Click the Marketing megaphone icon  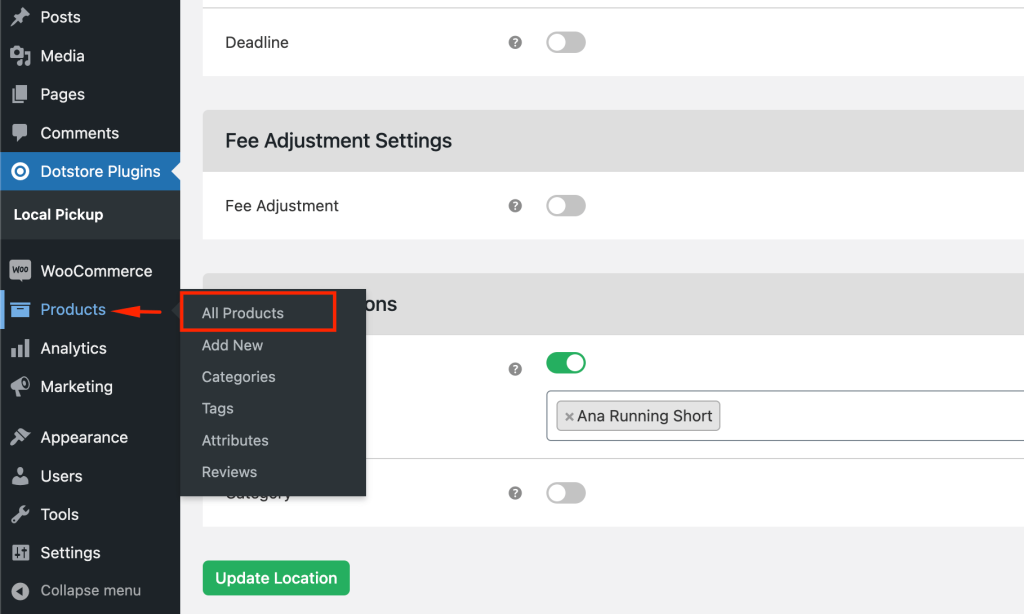tap(20, 386)
